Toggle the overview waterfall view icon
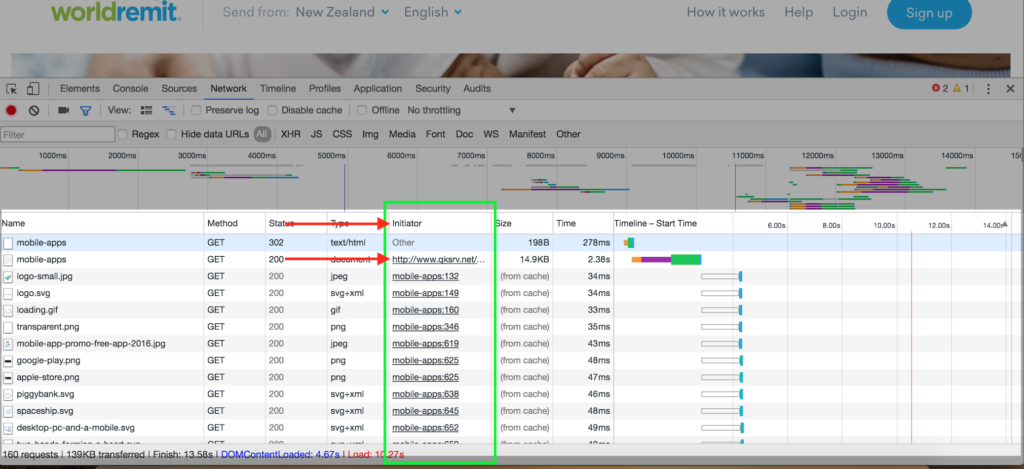This screenshot has height=469, width=1024. (x=169, y=110)
